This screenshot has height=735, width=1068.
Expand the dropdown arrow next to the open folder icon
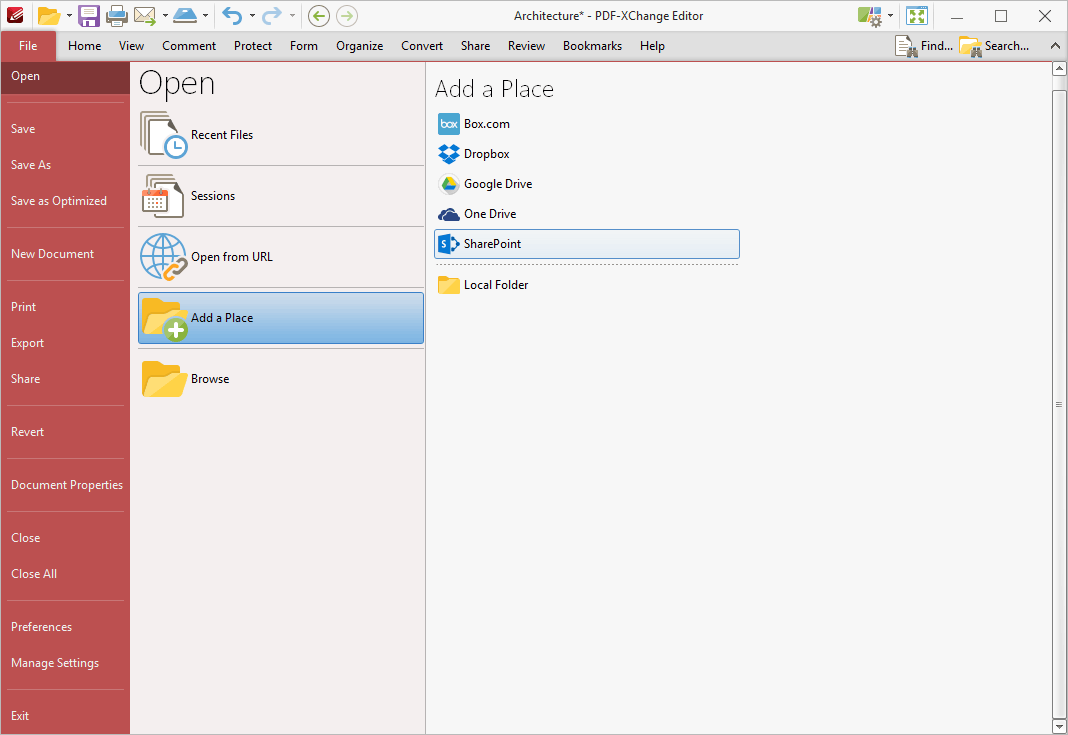(x=69, y=16)
